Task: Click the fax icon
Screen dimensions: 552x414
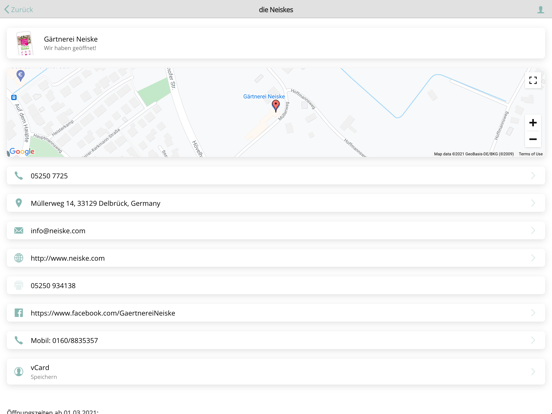Action: tap(19, 285)
